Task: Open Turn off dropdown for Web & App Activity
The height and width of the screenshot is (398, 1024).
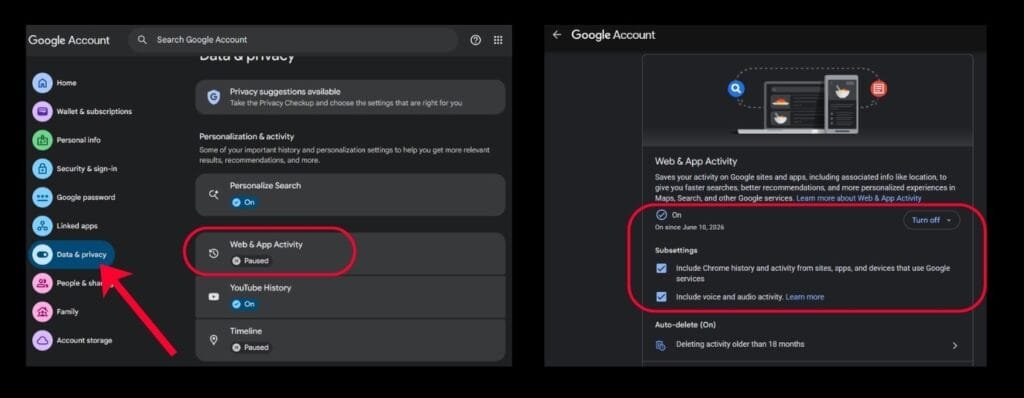Action: pyautogui.click(x=931, y=220)
